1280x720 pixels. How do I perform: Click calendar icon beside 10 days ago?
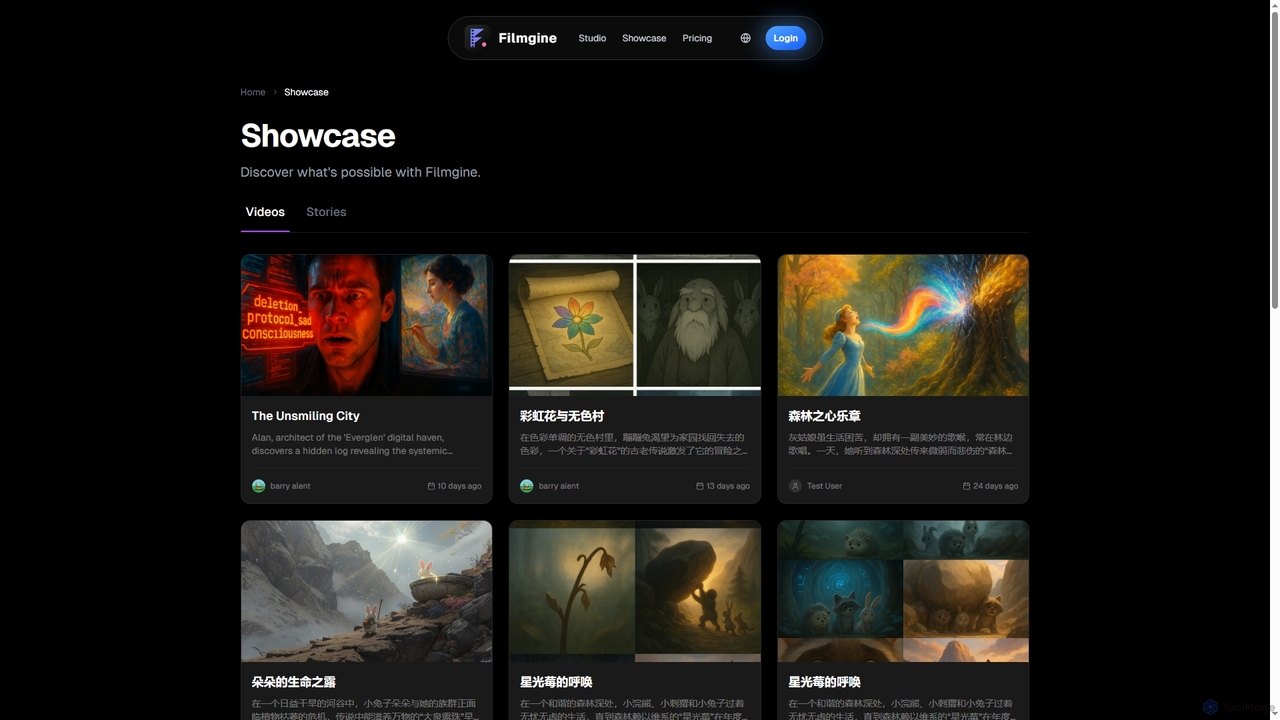coord(431,486)
